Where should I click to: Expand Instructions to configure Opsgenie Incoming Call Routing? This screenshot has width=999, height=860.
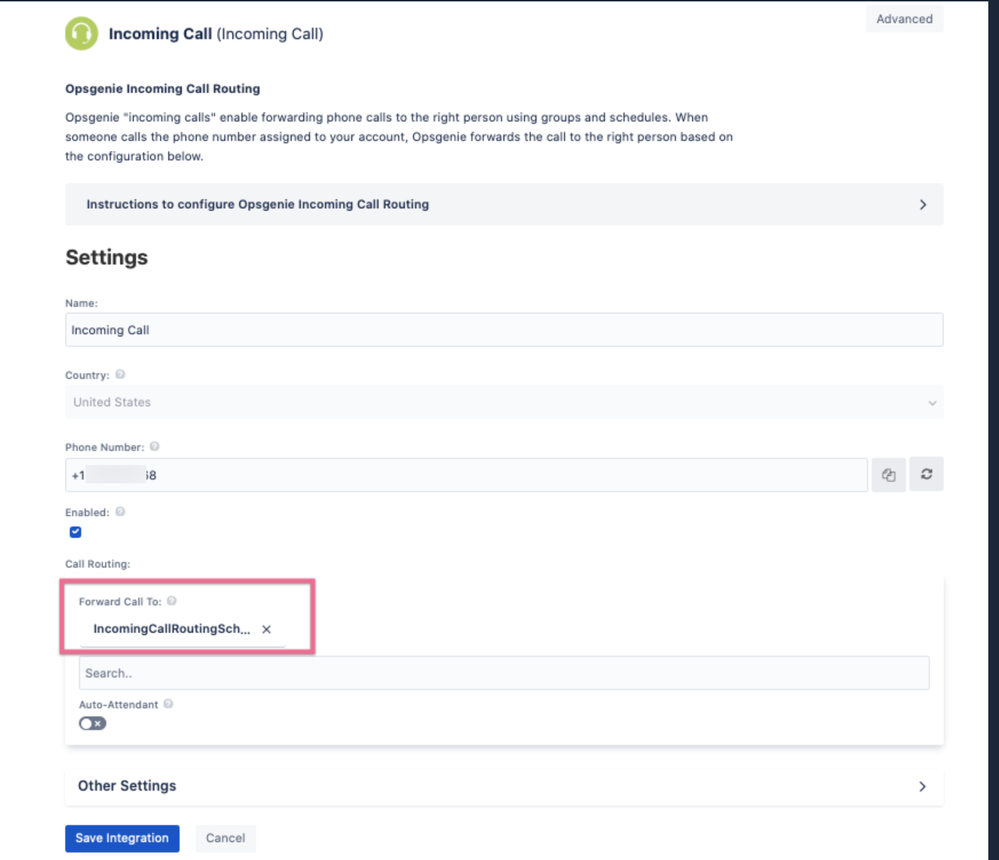(504, 204)
